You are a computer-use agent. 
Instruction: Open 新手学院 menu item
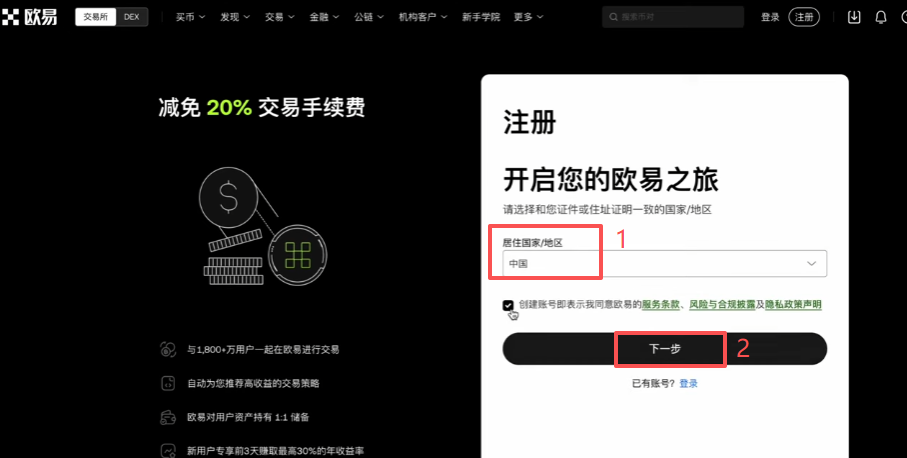pyautogui.click(x=481, y=17)
